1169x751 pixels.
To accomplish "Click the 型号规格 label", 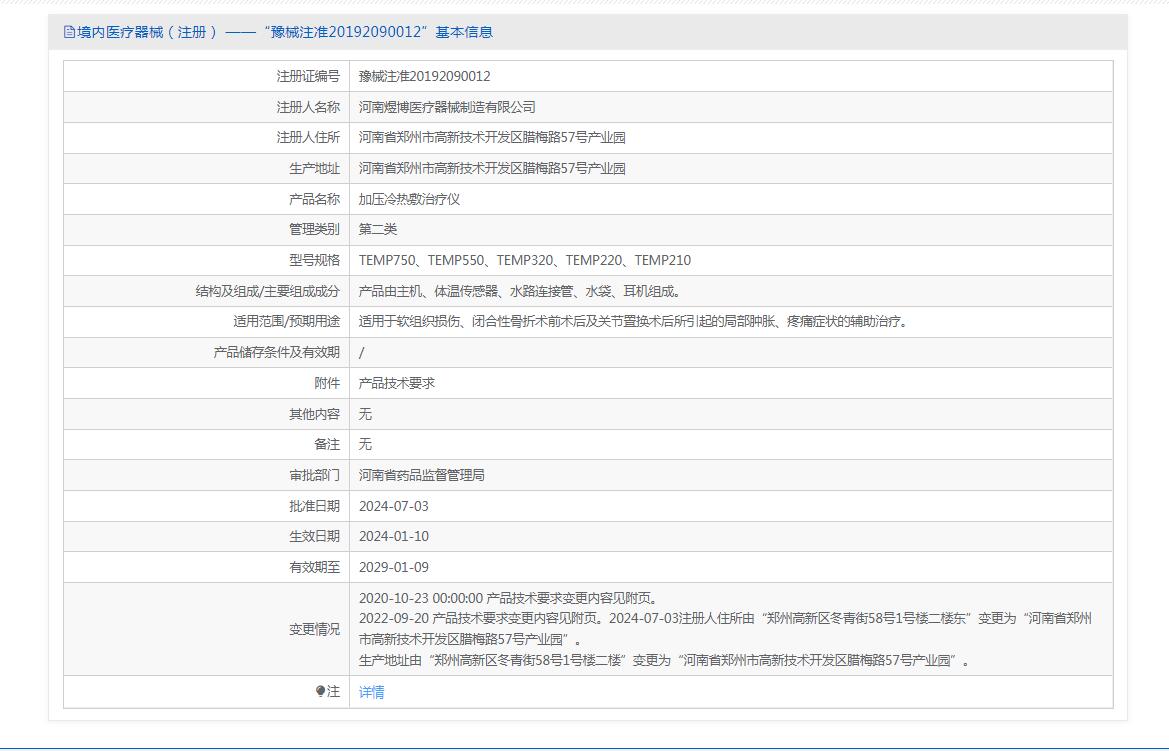I will pyautogui.click(x=314, y=260).
